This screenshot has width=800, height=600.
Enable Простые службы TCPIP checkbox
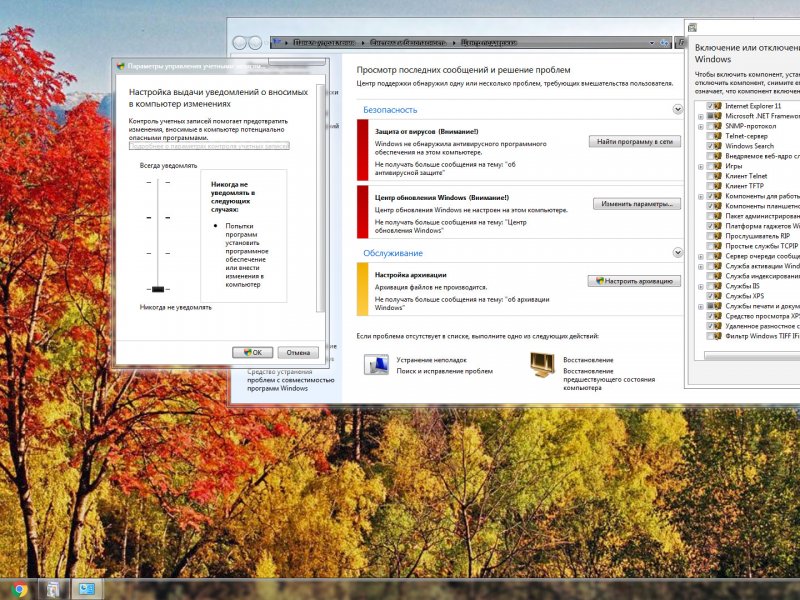click(710, 246)
